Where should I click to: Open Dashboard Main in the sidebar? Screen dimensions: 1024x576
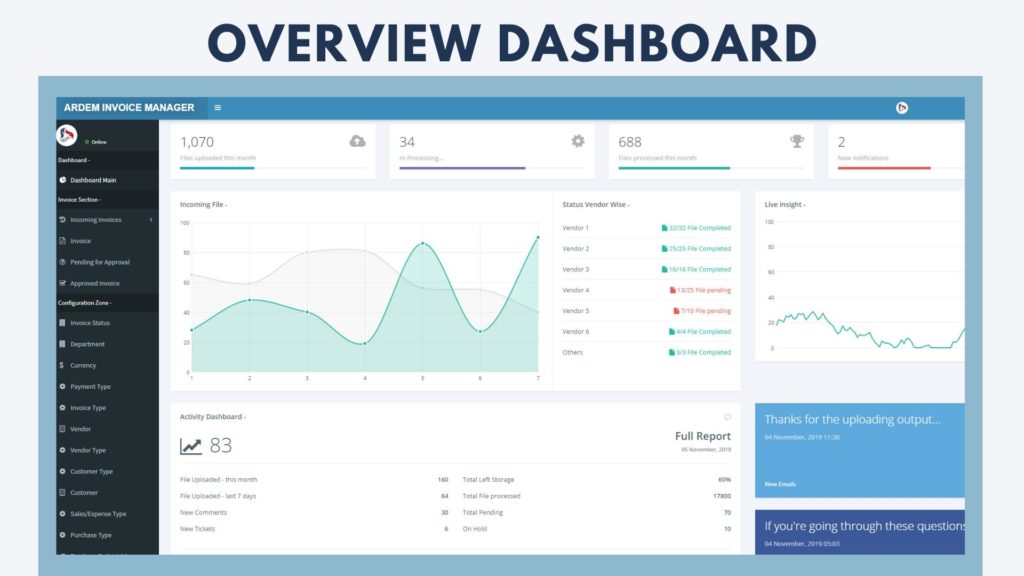(x=93, y=180)
